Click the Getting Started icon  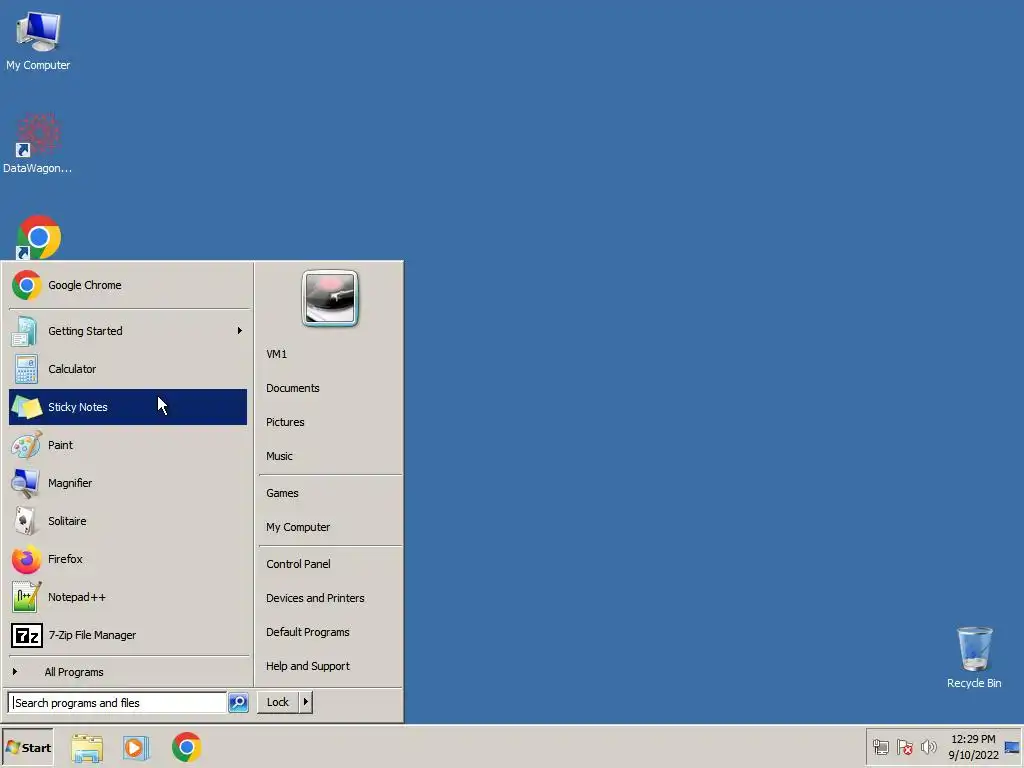pos(25,331)
